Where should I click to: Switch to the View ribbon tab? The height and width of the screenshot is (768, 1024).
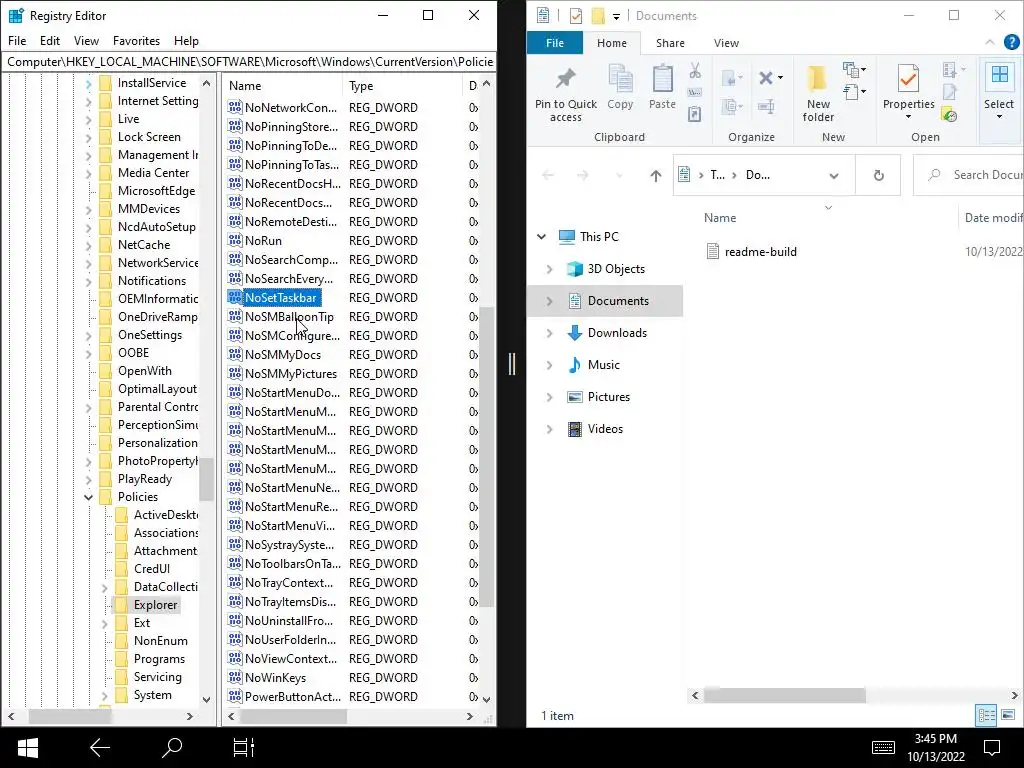(x=726, y=42)
